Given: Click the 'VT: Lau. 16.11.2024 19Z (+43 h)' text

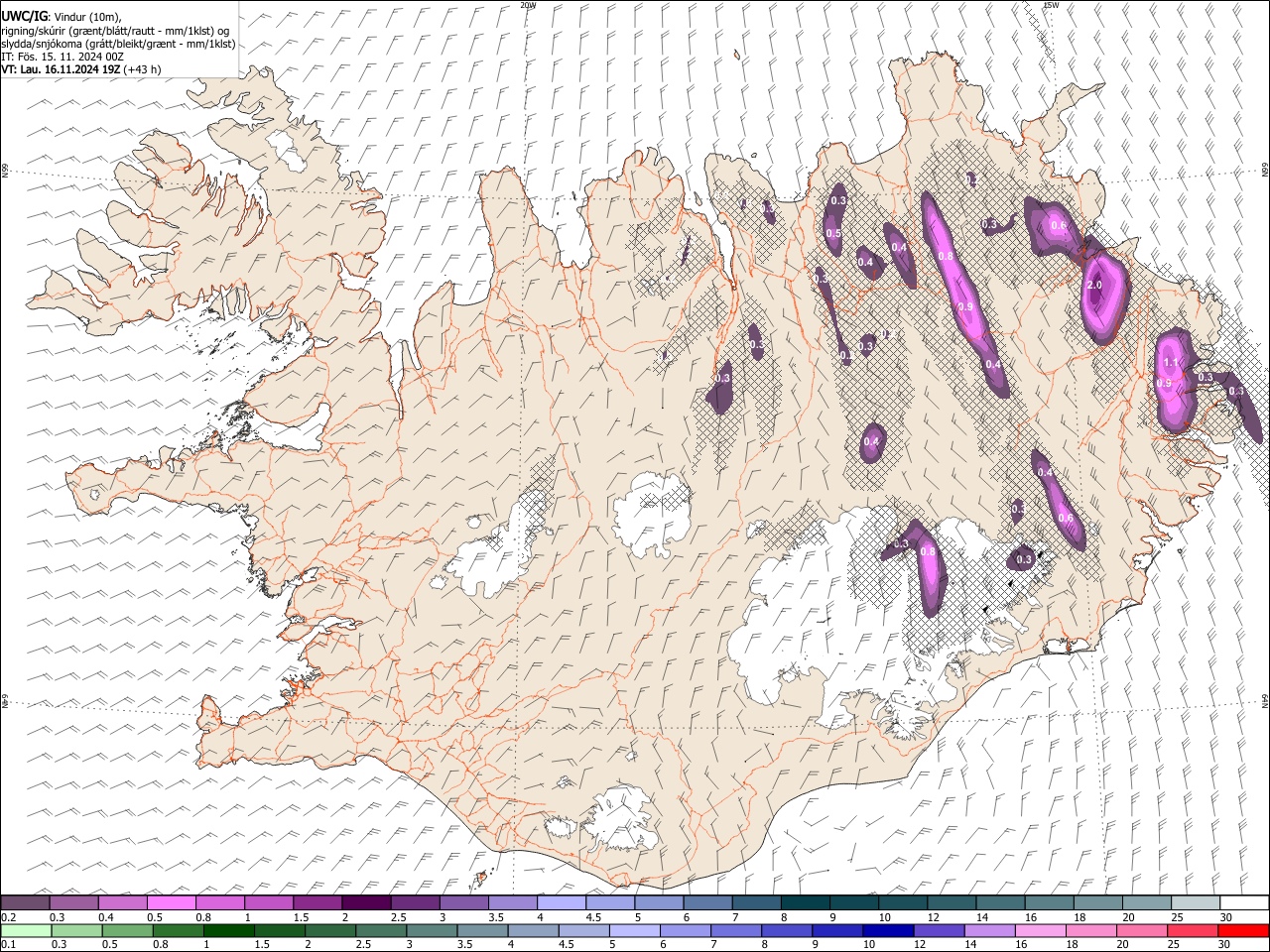Looking at the screenshot, I should coord(80,69).
